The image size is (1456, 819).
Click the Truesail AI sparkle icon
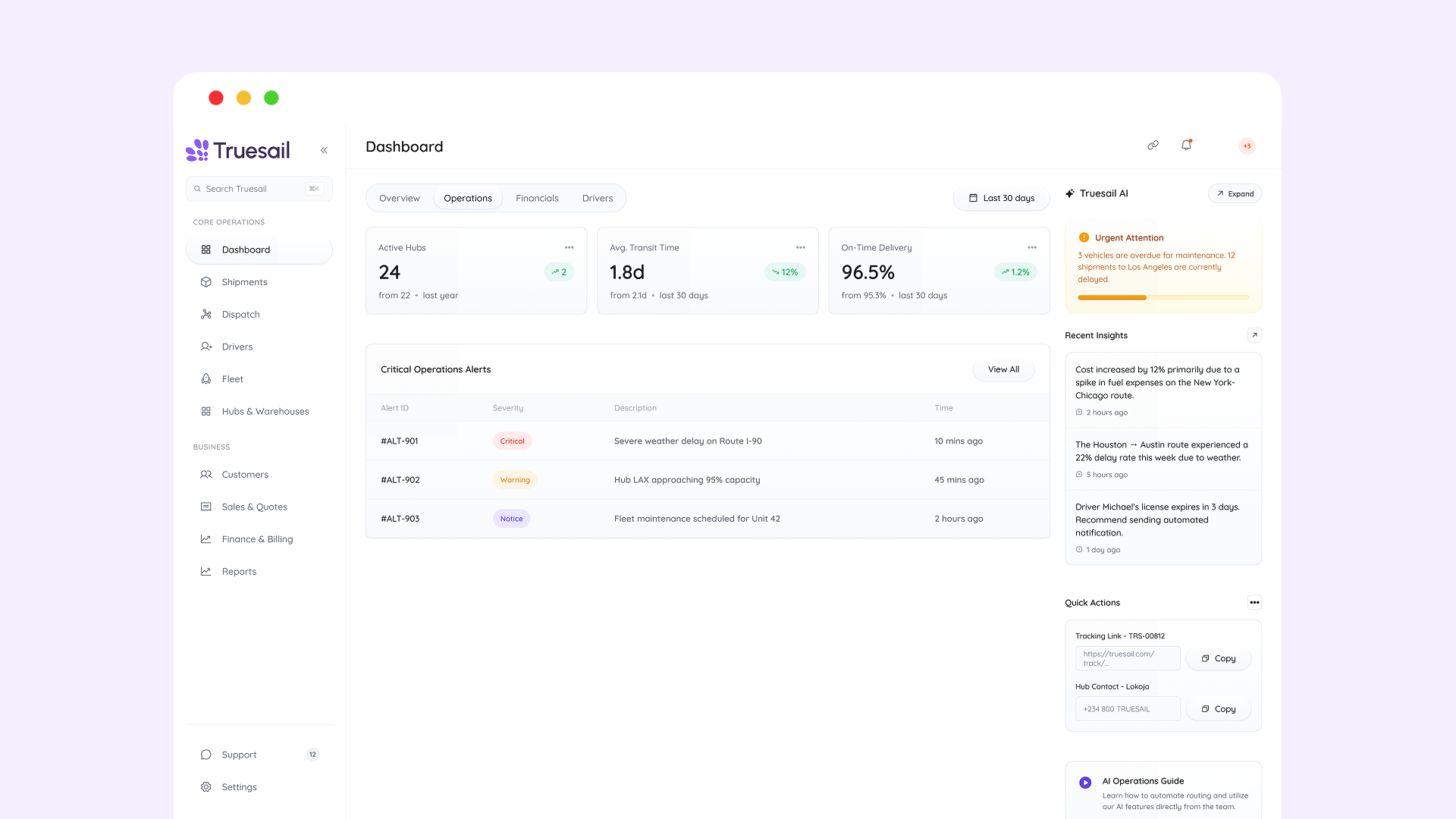pos(1070,193)
